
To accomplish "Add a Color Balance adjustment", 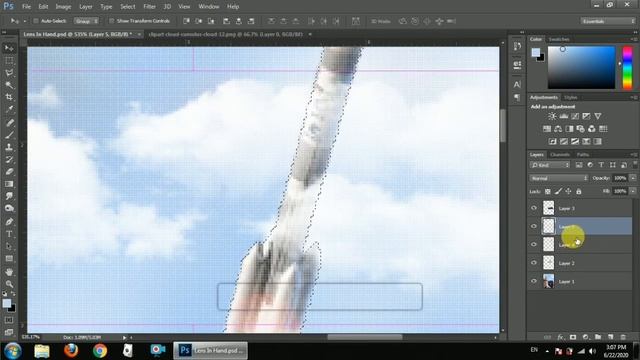I will (558, 129).
